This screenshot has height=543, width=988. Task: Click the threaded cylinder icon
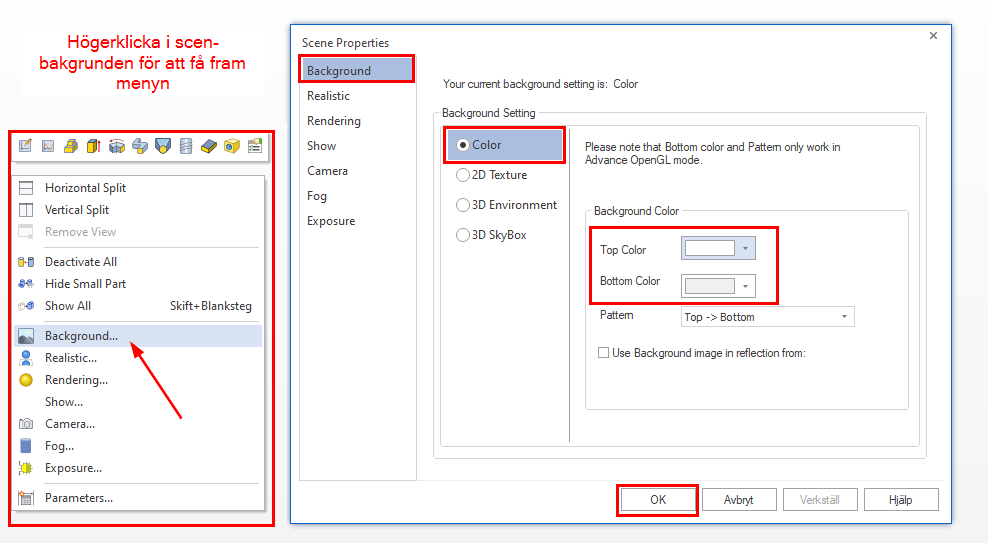[186, 146]
